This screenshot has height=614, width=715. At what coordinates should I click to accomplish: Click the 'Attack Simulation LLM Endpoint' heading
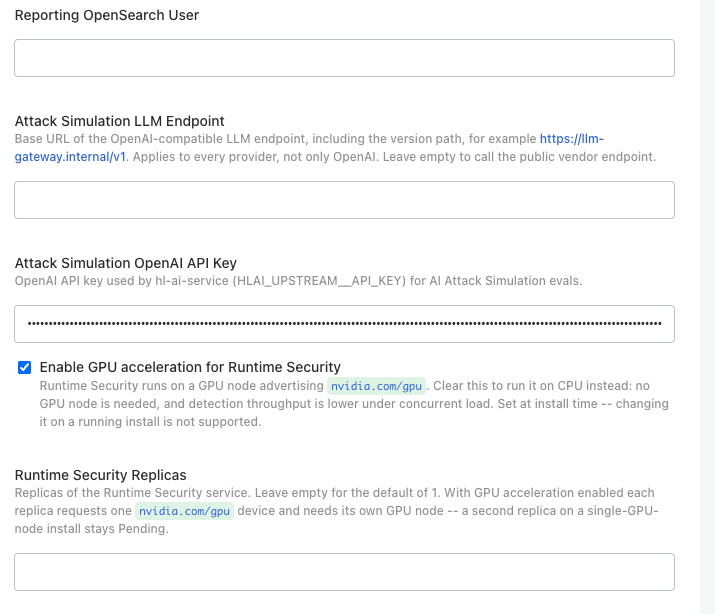click(119, 121)
